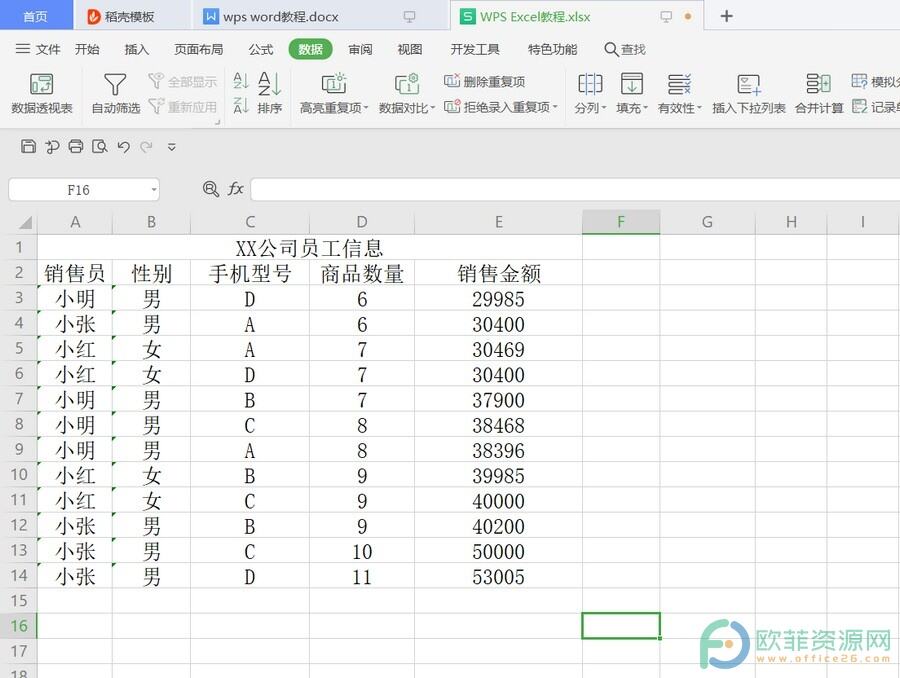Switch to the 公式 (Formulas) tab
Screen dimensions: 900x678
(x=261, y=49)
